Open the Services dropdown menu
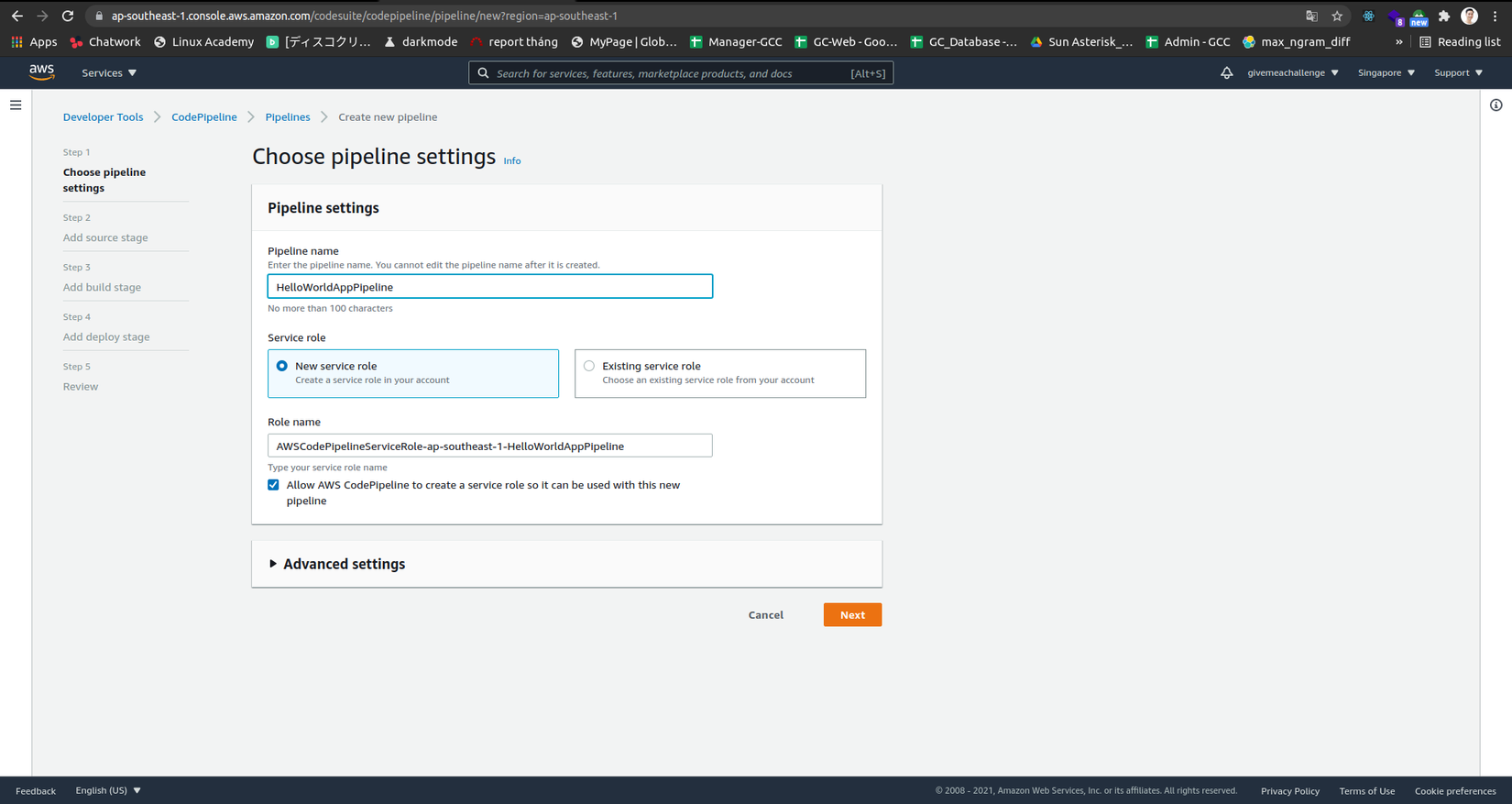The width and height of the screenshot is (1512, 804). pos(109,72)
